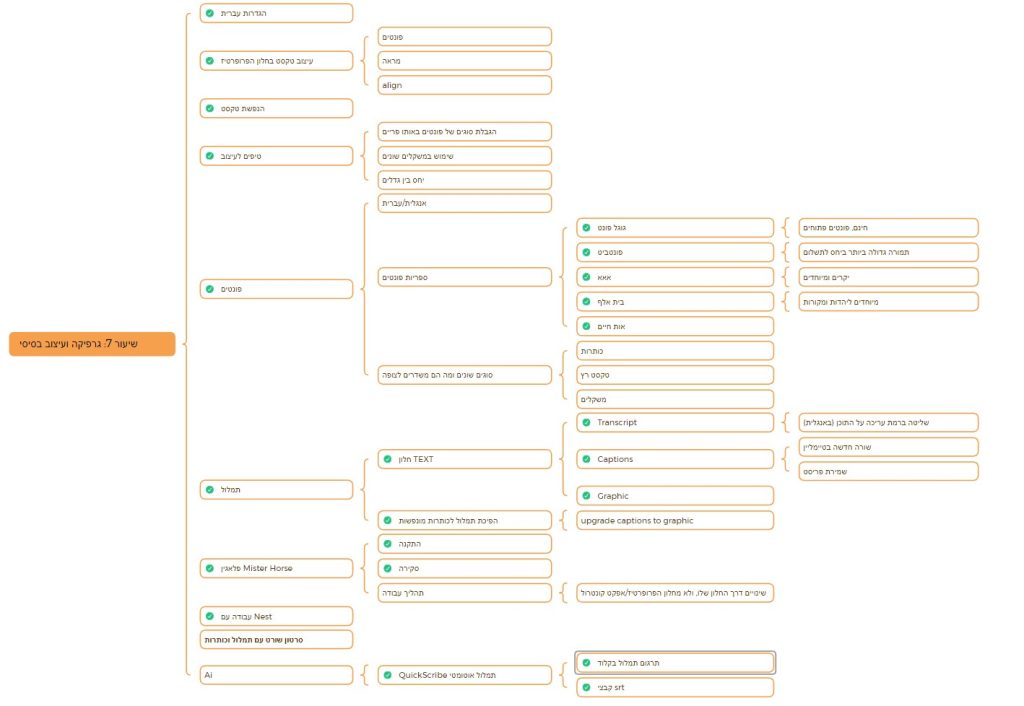Toggle the checkmark on the תמלול node

pyautogui.click(x=209, y=490)
